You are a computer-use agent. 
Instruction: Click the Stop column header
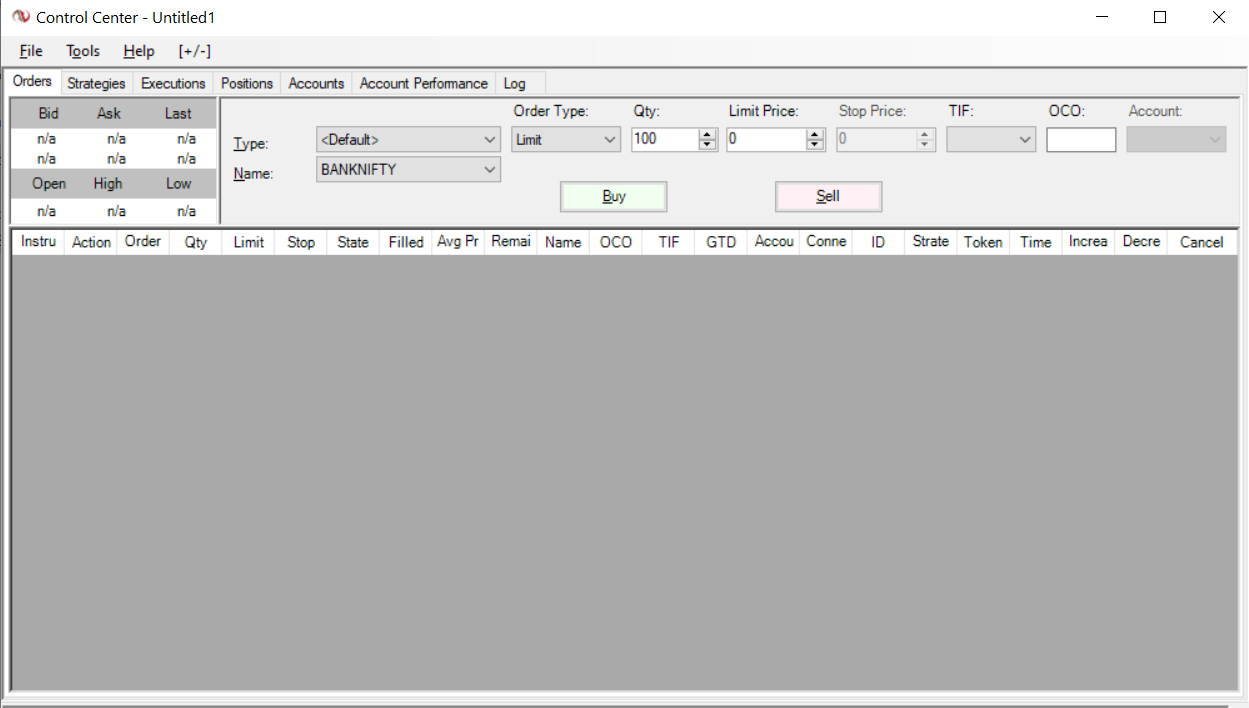click(x=301, y=242)
